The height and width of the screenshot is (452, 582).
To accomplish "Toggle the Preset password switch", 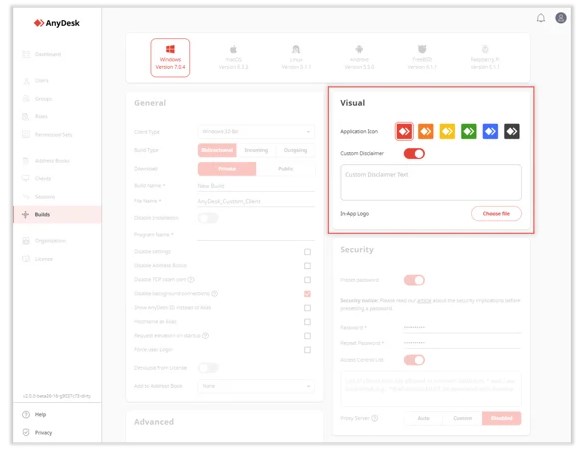I will (x=414, y=280).
